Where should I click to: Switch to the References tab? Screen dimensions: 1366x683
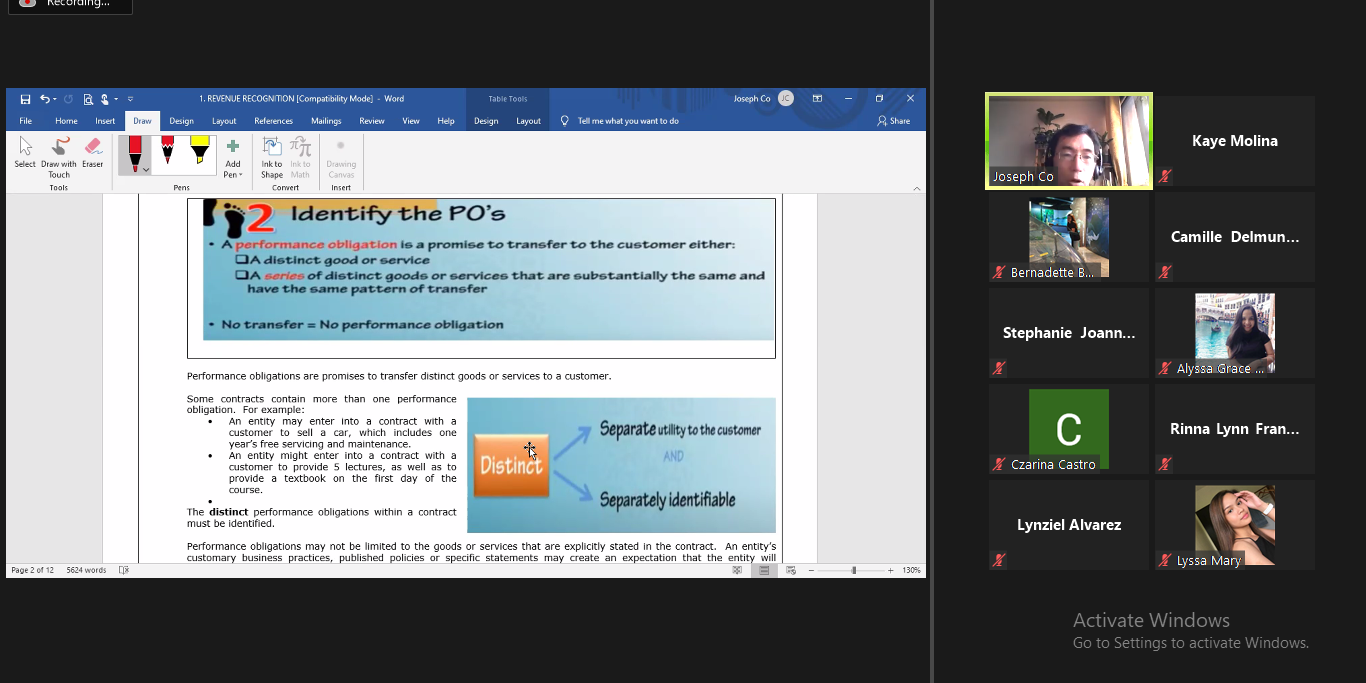(273, 121)
